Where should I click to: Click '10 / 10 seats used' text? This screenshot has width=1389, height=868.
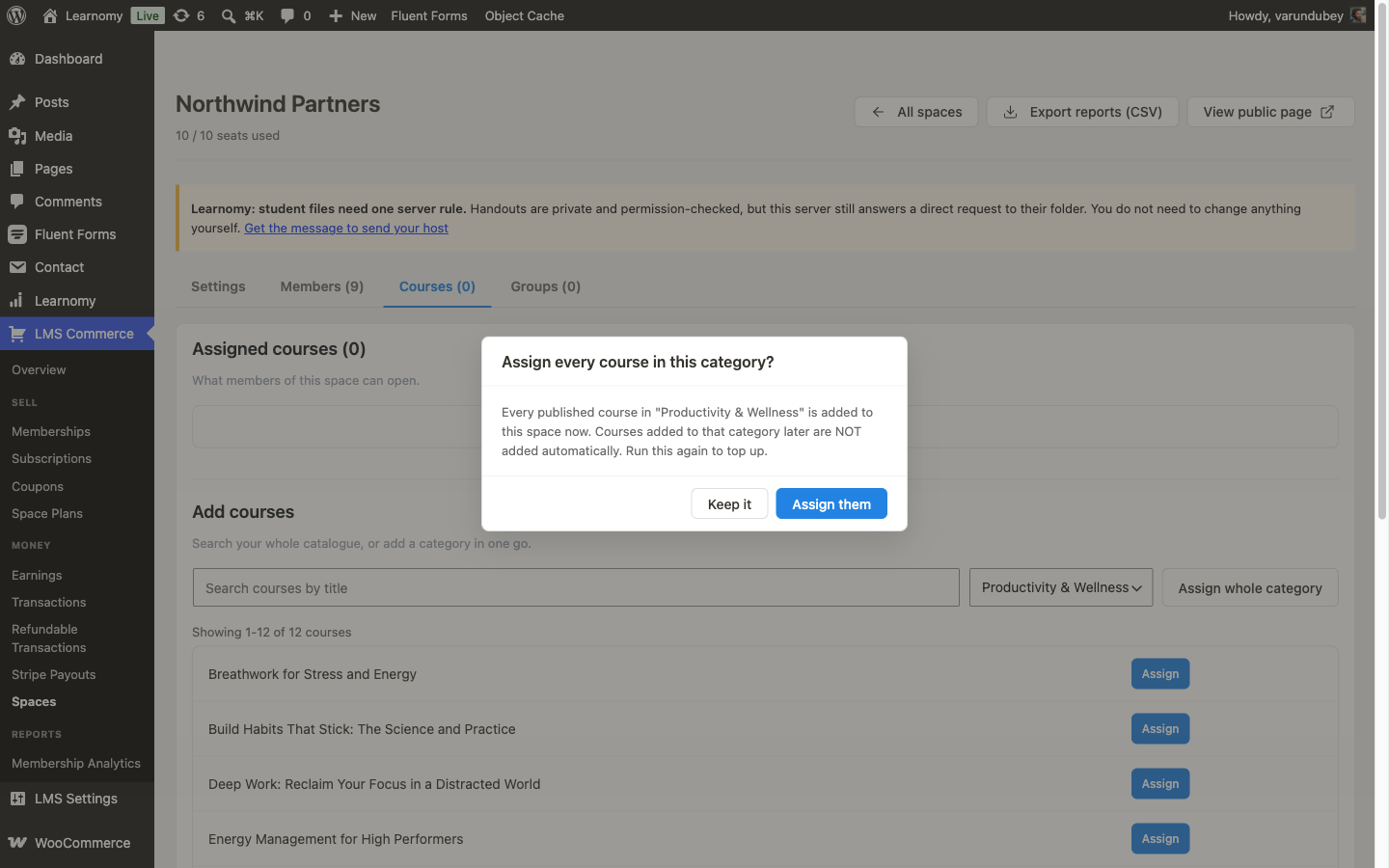coord(228,135)
